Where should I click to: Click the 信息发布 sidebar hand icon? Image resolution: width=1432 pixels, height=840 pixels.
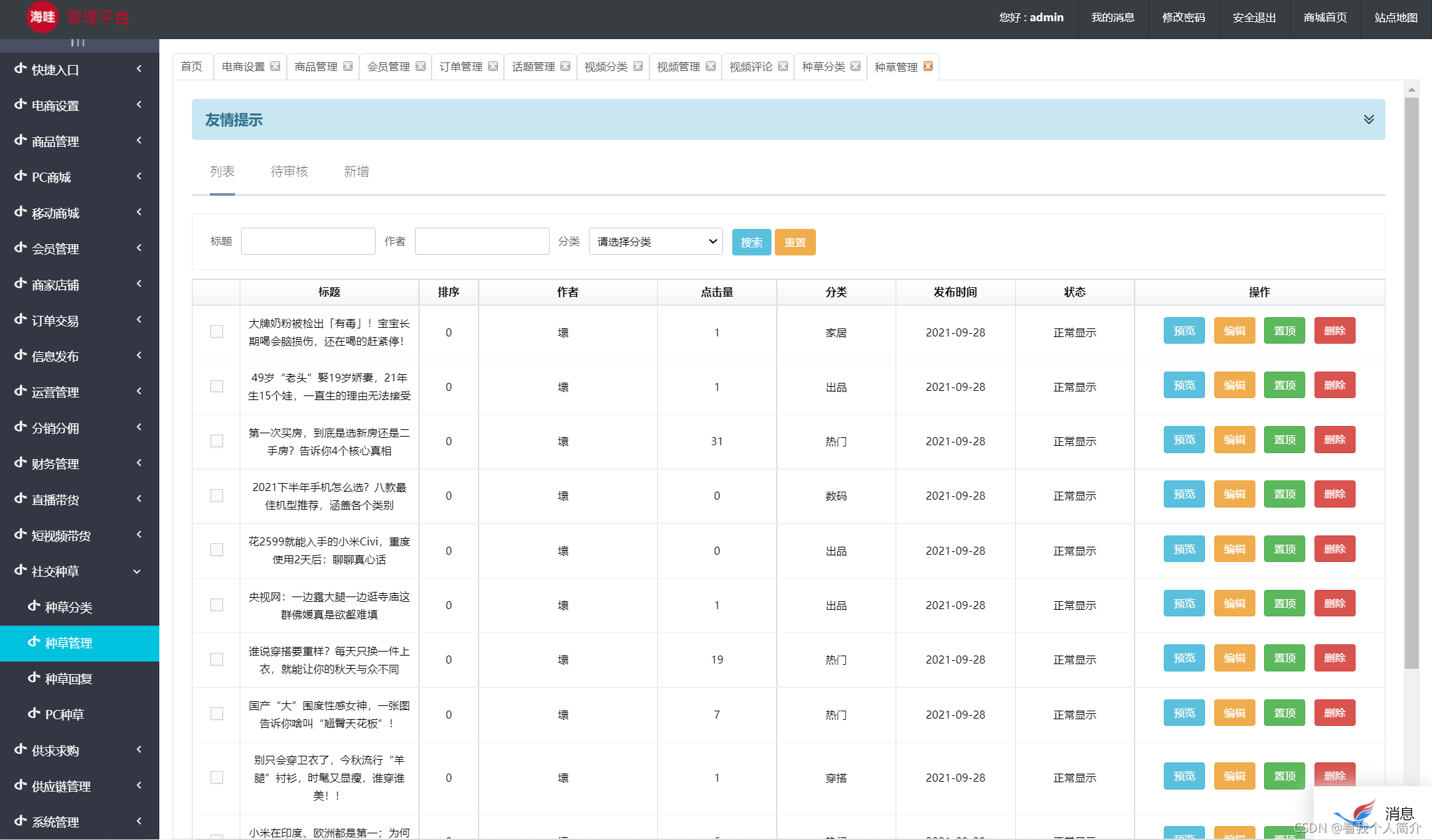(x=21, y=355)
